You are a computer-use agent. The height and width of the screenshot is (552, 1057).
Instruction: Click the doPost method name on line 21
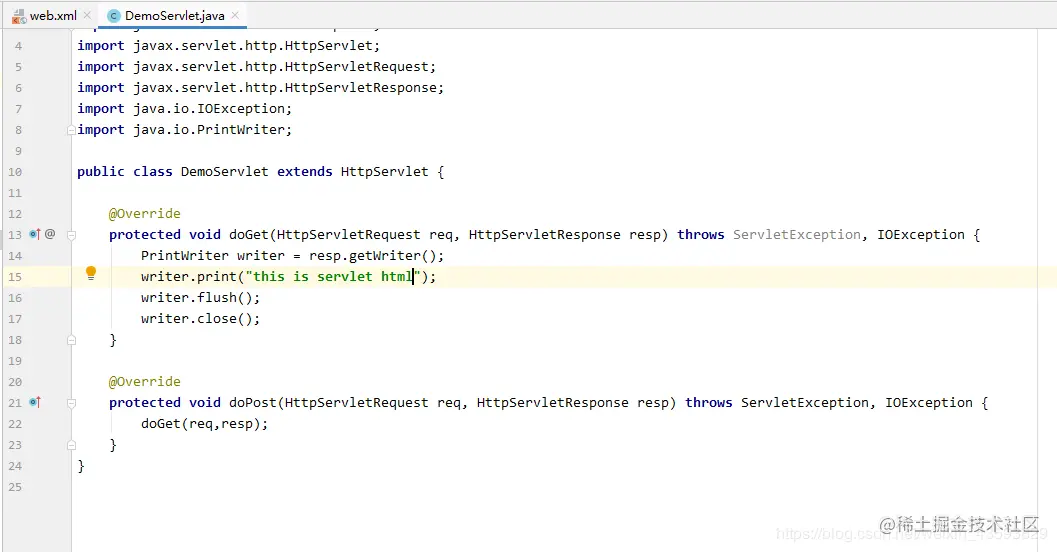[x=253, y=402]
